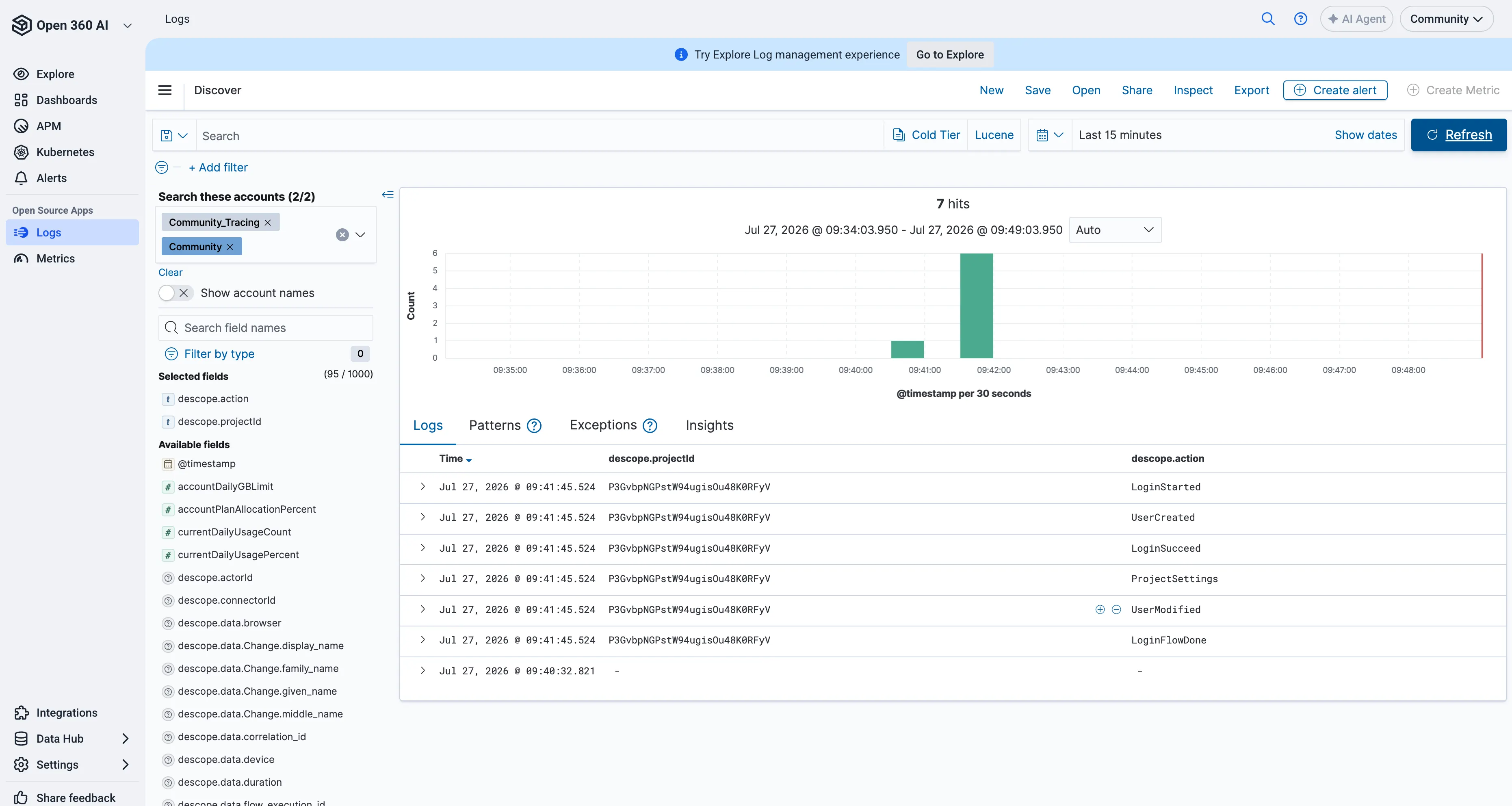Filter out UserModified value minus icon

(1116, 609)
